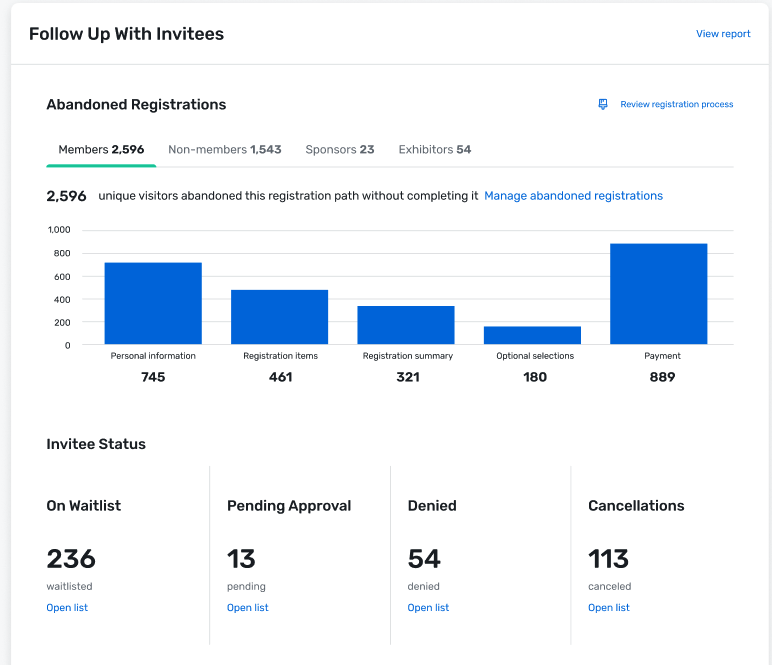The width and height of the screenshot is (772, 665).
Task: Switch to the Non-members tab
Action: click(224, 150)
